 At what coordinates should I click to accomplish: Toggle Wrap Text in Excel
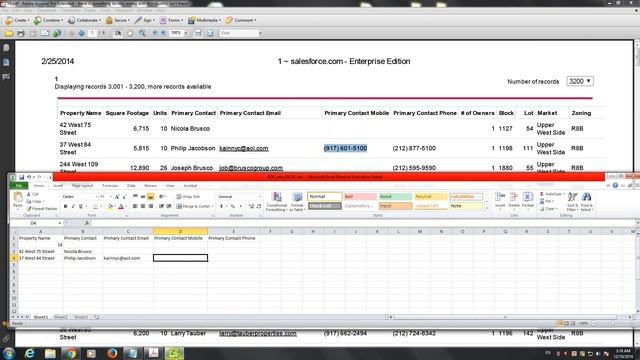pos(188,197)
